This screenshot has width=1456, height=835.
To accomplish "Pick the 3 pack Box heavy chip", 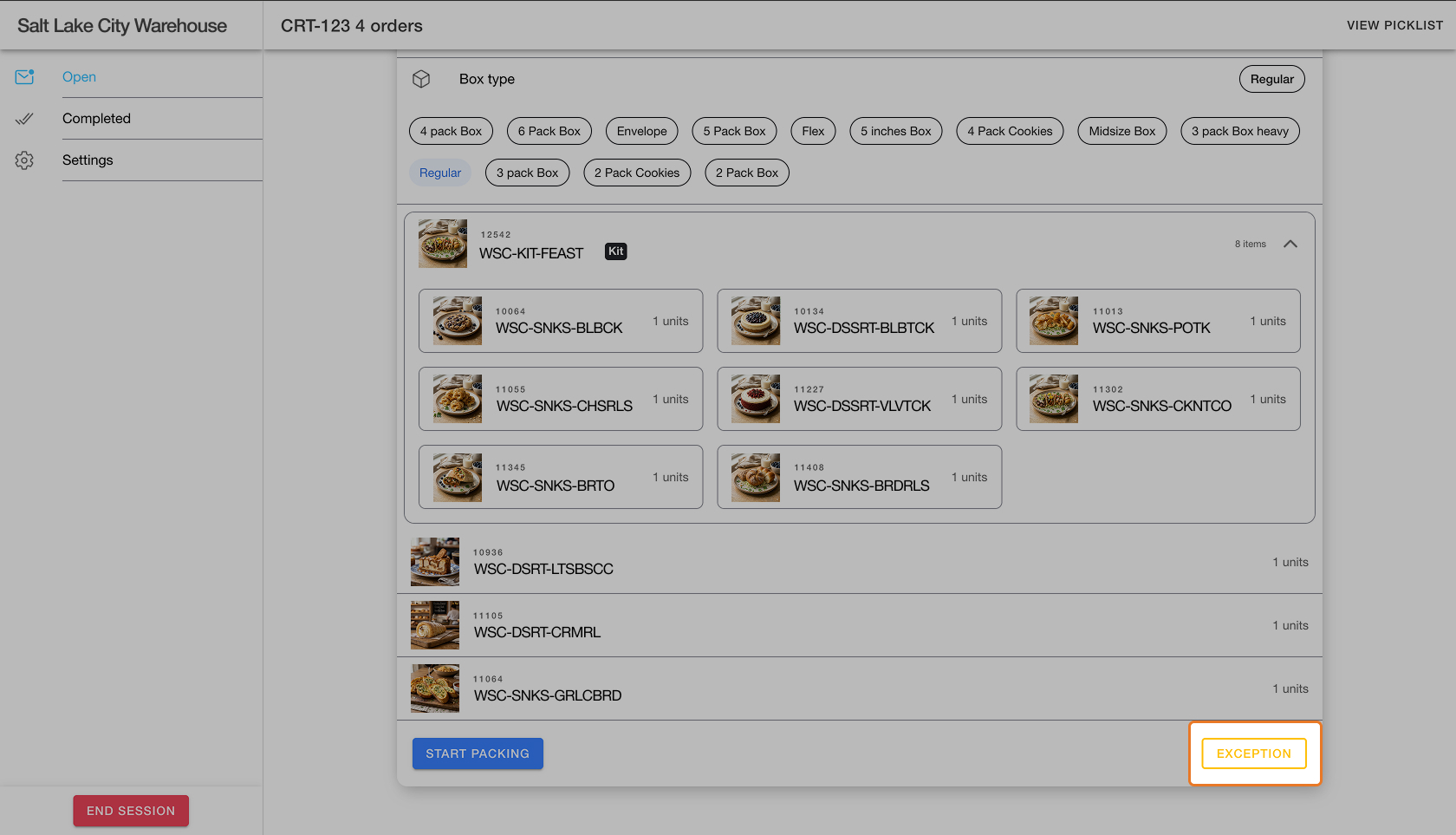I will point(1240,131).
